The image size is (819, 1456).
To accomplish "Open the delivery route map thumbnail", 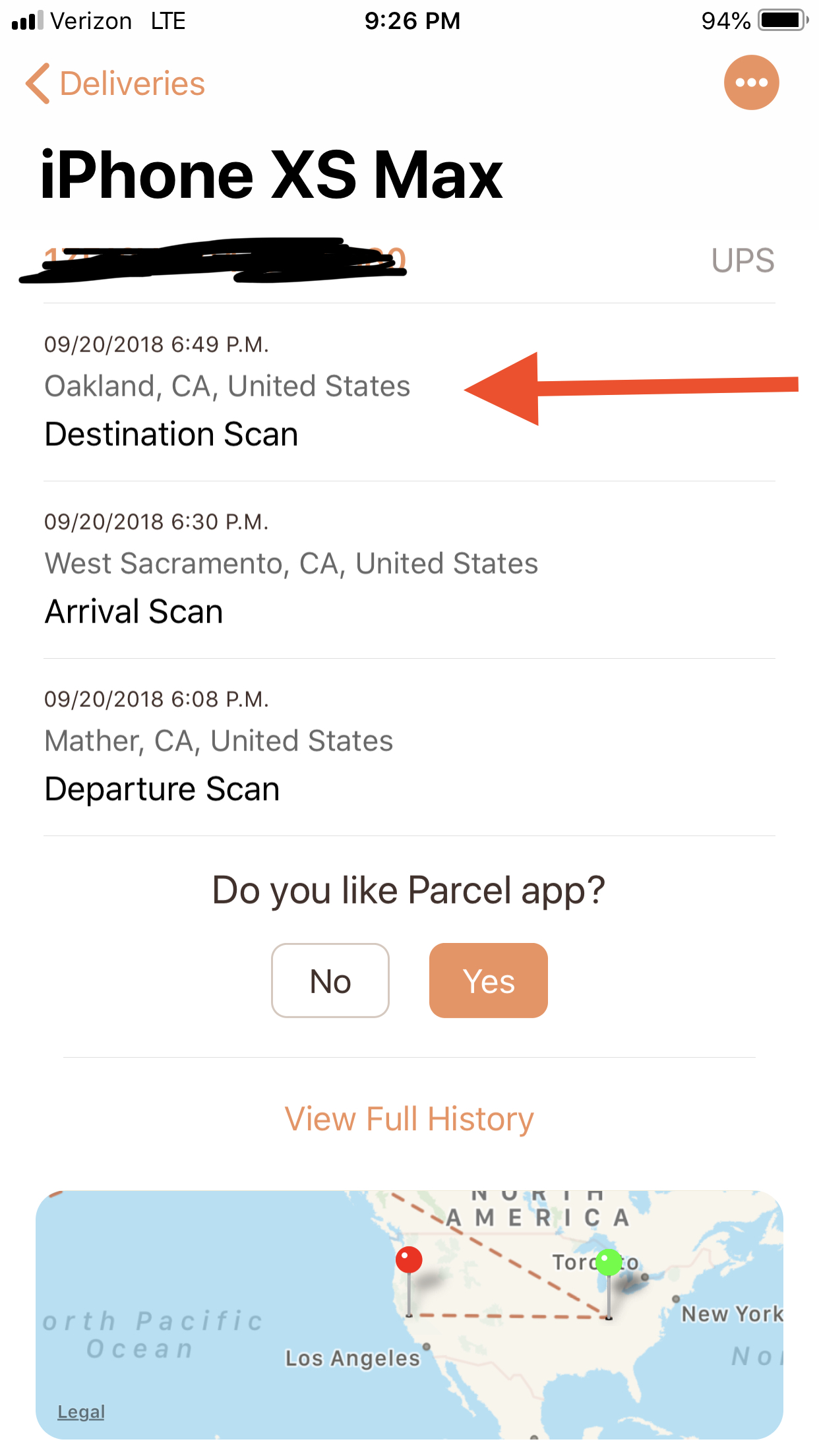I will click(x=409, y=1315).
